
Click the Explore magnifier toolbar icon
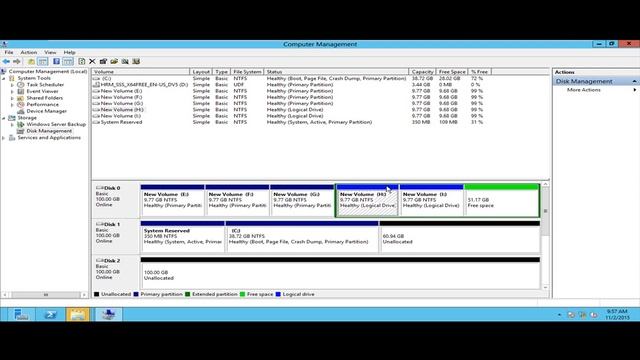pos(125,62)
